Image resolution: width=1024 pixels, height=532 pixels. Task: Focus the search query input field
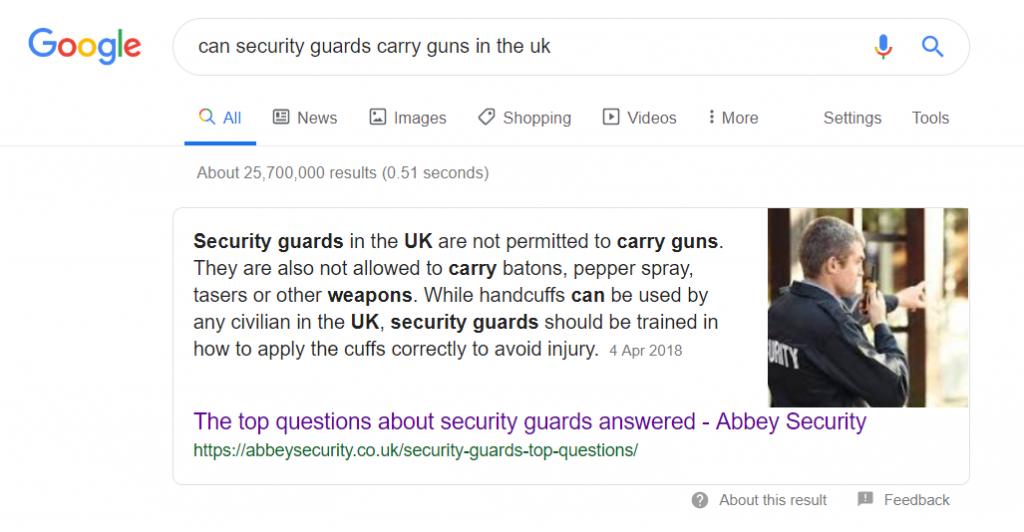pos(520,46)
